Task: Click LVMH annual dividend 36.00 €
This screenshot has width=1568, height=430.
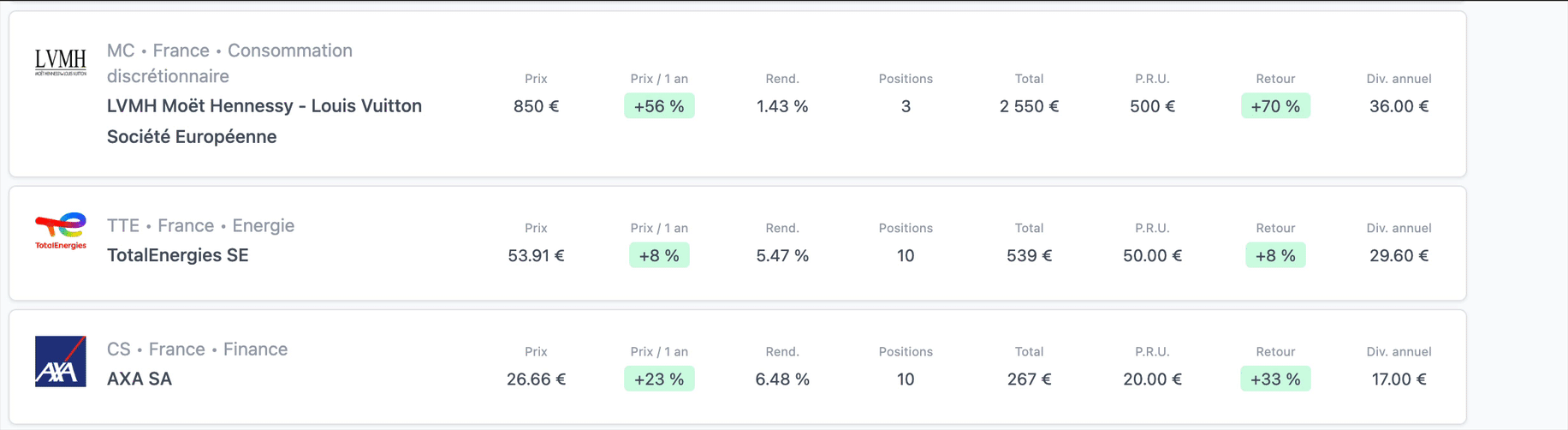Action: (x=1399, y=106)
